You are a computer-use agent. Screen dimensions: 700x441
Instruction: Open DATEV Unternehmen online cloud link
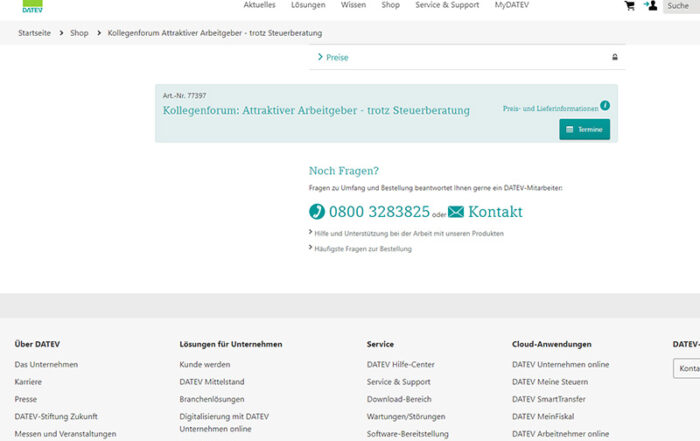pos(560,364)
